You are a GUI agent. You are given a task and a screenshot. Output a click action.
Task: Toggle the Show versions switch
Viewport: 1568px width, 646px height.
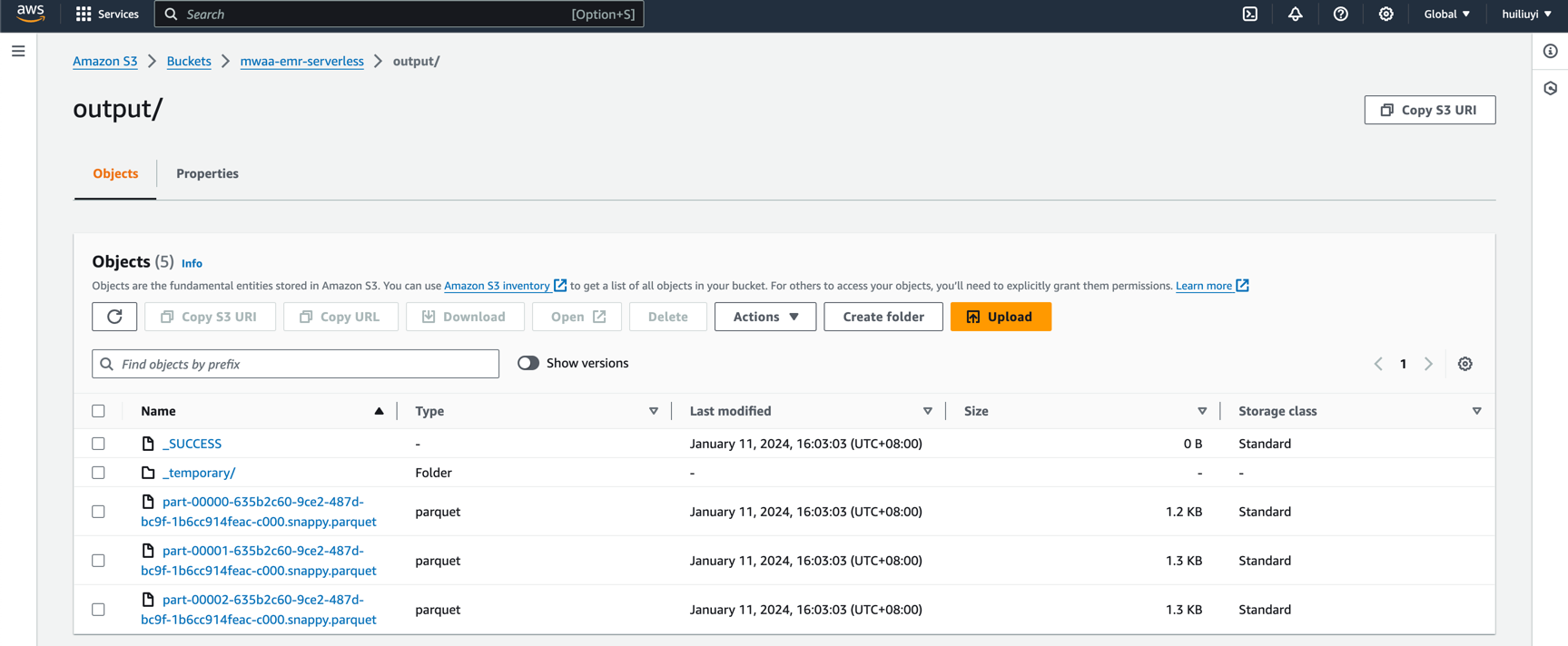[528, 363]
